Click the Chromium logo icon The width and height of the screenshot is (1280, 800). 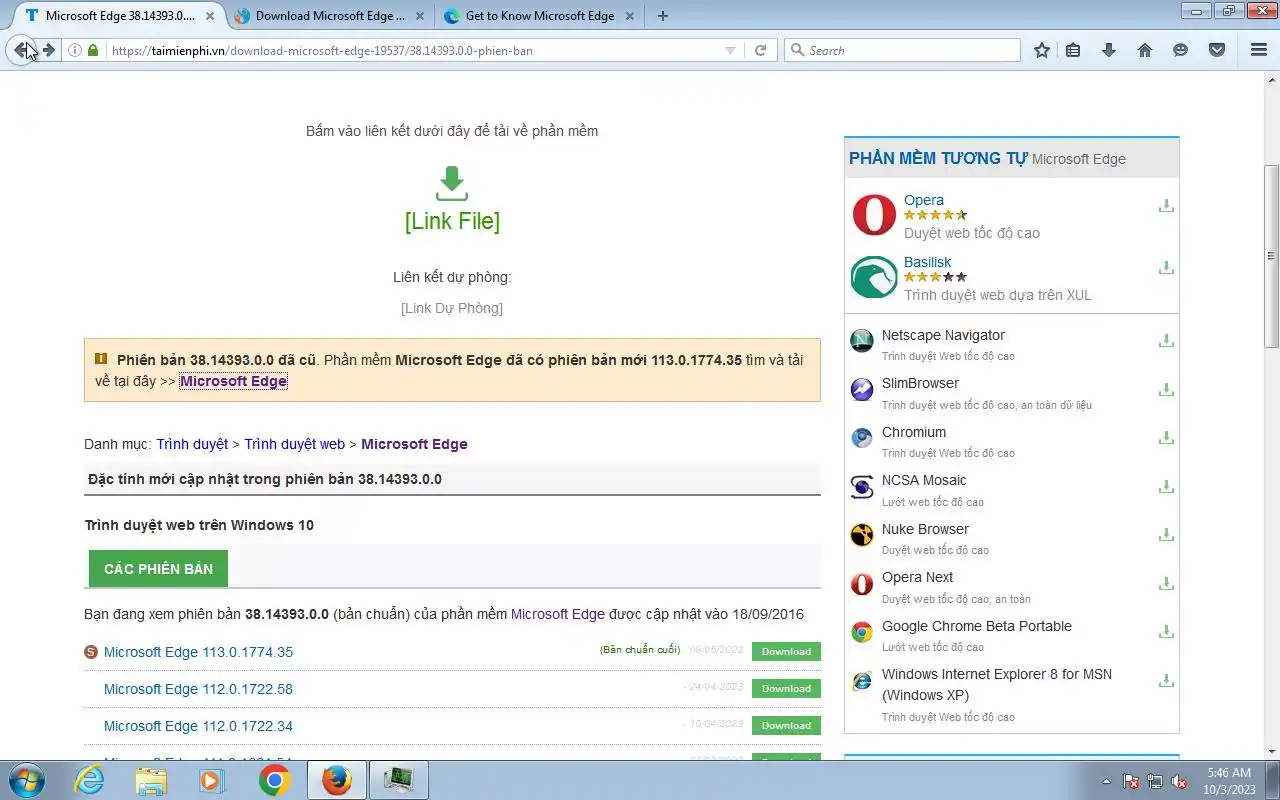pyautogui.click(x=862, y=438)
